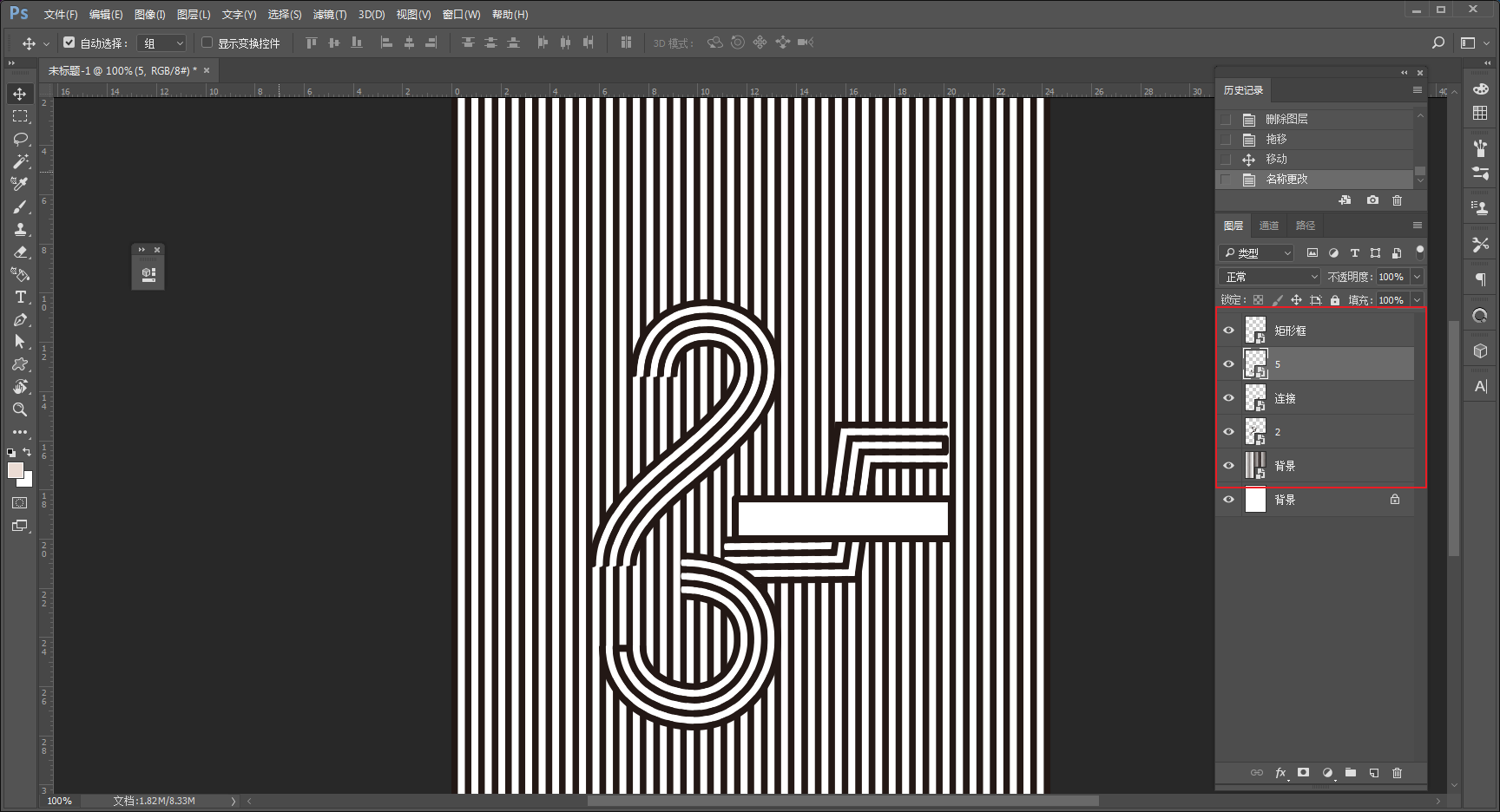
Task: Open the 滤镜 menu
Action: [x=330, y=15]
